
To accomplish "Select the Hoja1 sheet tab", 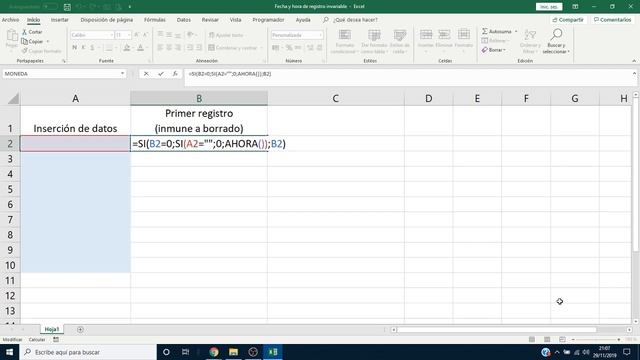I will [52, 329].
